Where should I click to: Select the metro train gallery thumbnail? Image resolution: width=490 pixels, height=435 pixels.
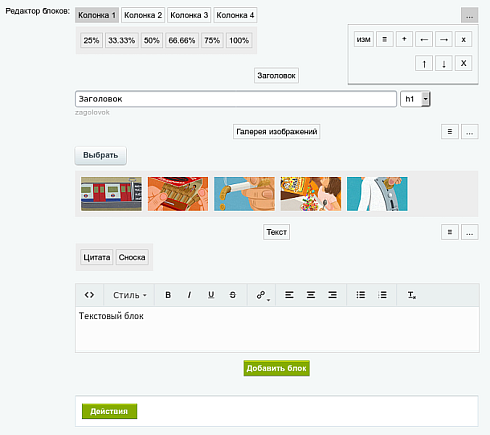111,194
